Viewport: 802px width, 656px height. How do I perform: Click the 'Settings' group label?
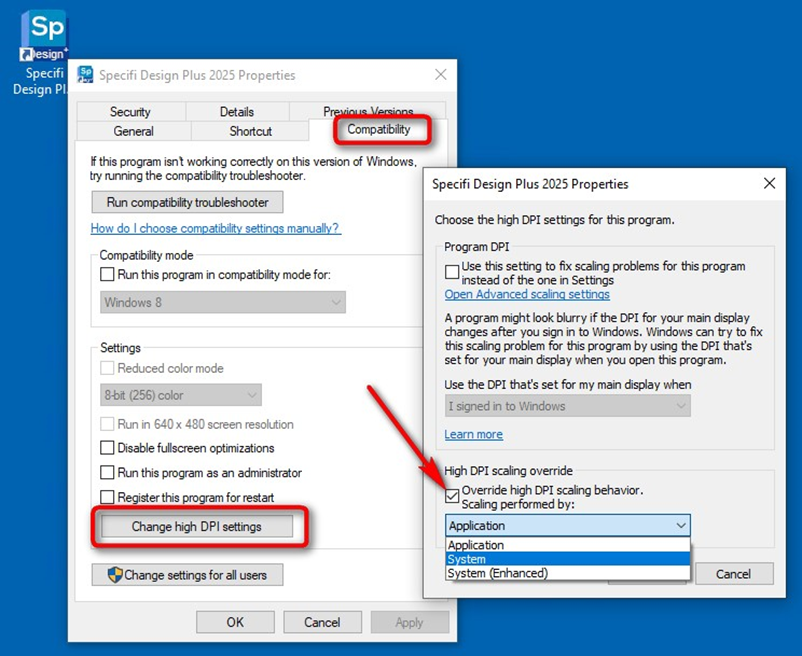tap(120, 348)
